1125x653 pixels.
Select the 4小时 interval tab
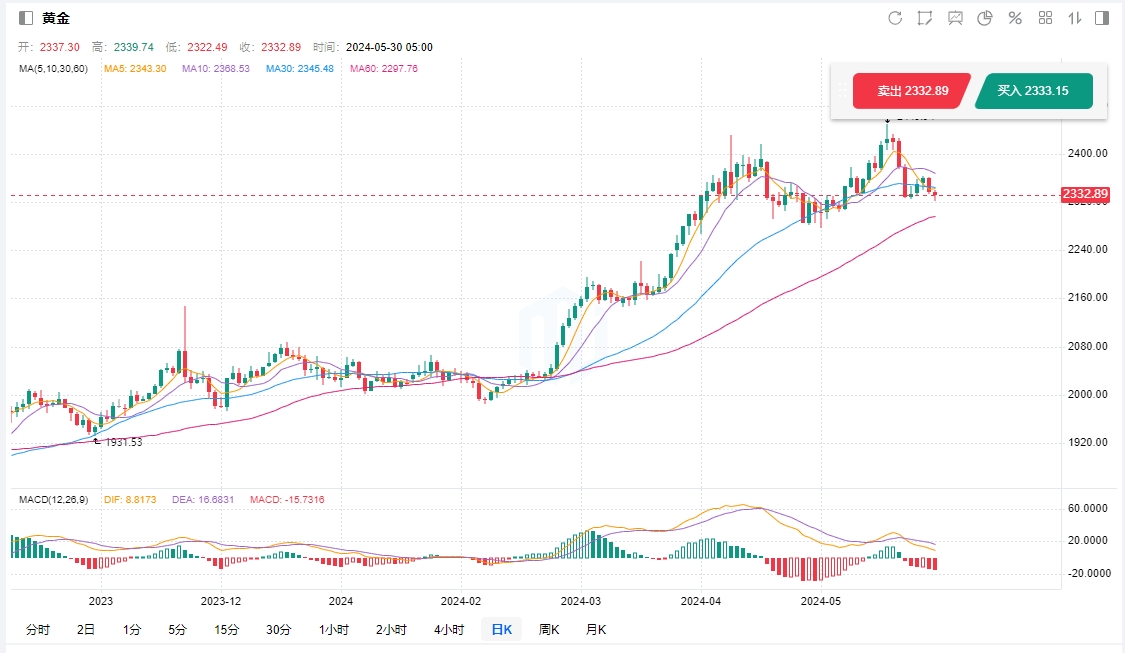pyautogui.click(x=449, y=629)
